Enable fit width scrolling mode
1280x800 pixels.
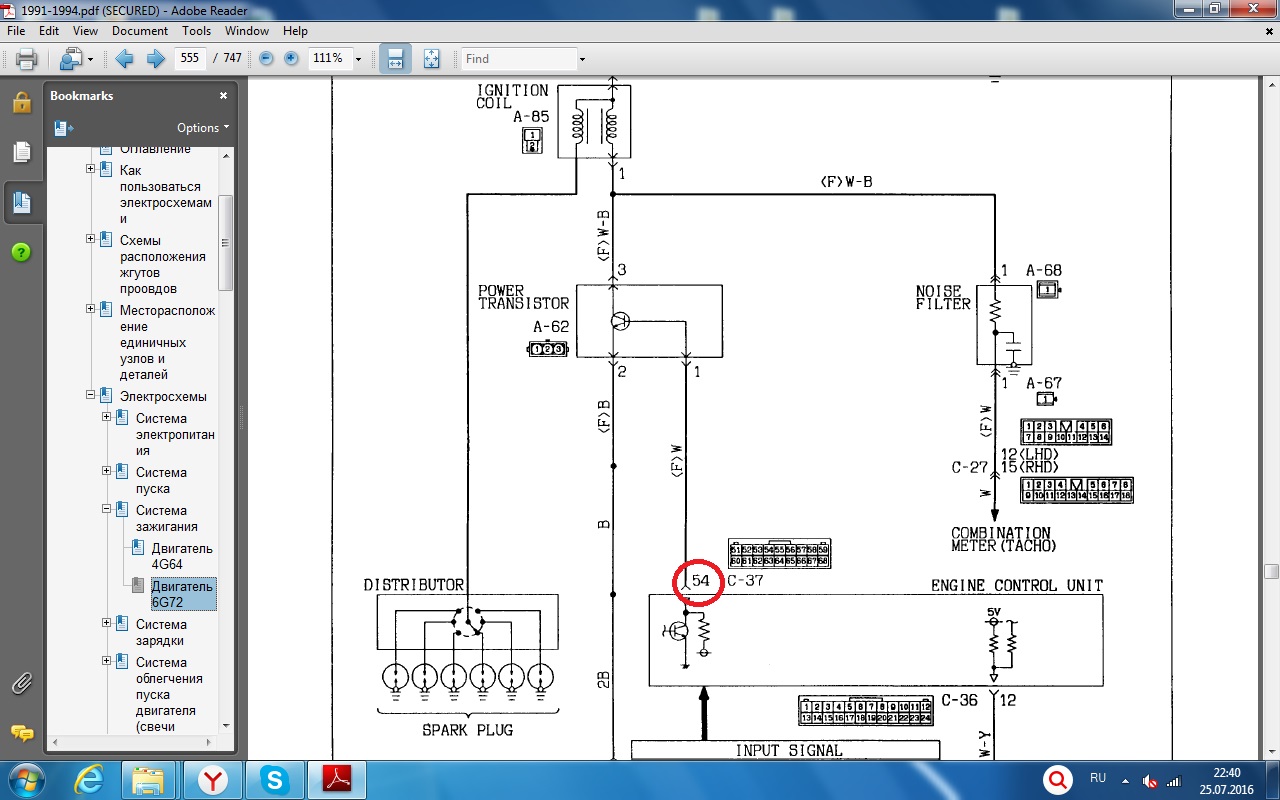(x=395, y=59)
